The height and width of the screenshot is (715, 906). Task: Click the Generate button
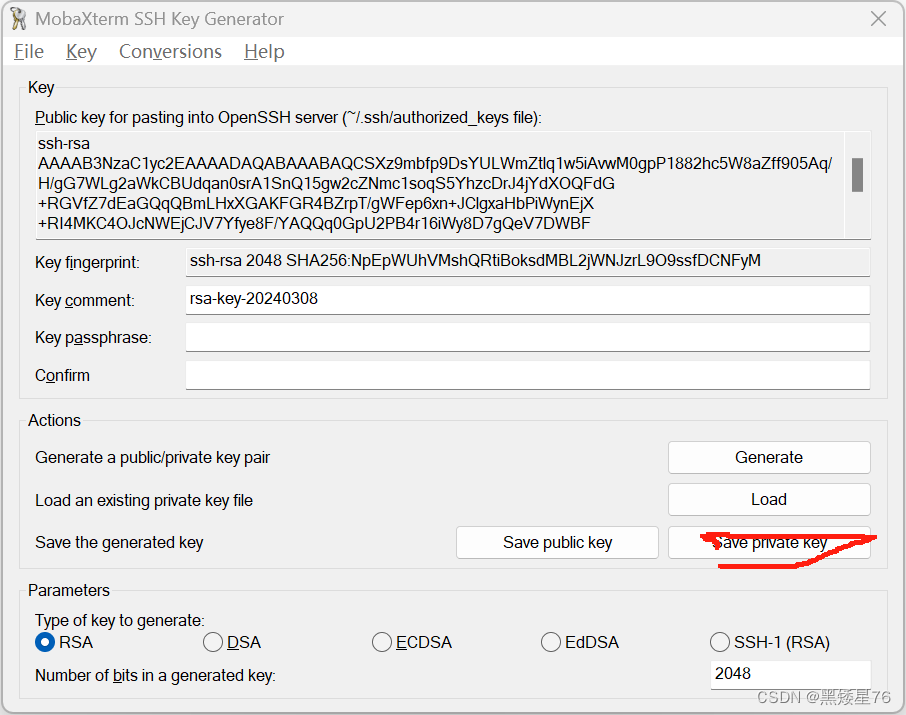coord(769,457)
